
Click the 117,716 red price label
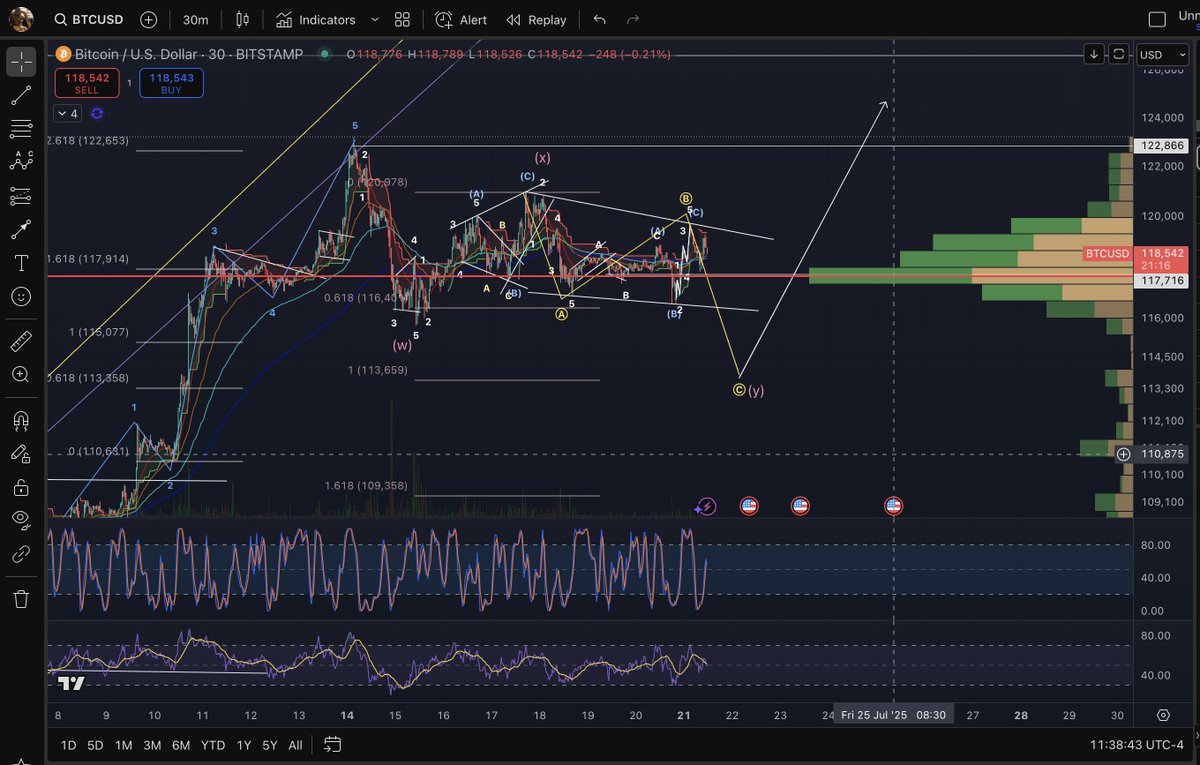tap(1160, 281)
